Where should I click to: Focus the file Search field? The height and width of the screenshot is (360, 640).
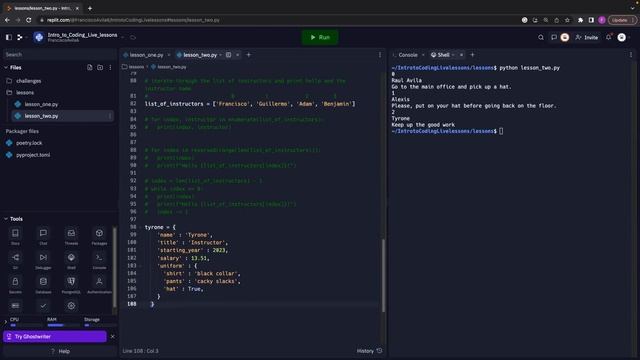coord(60,54)
